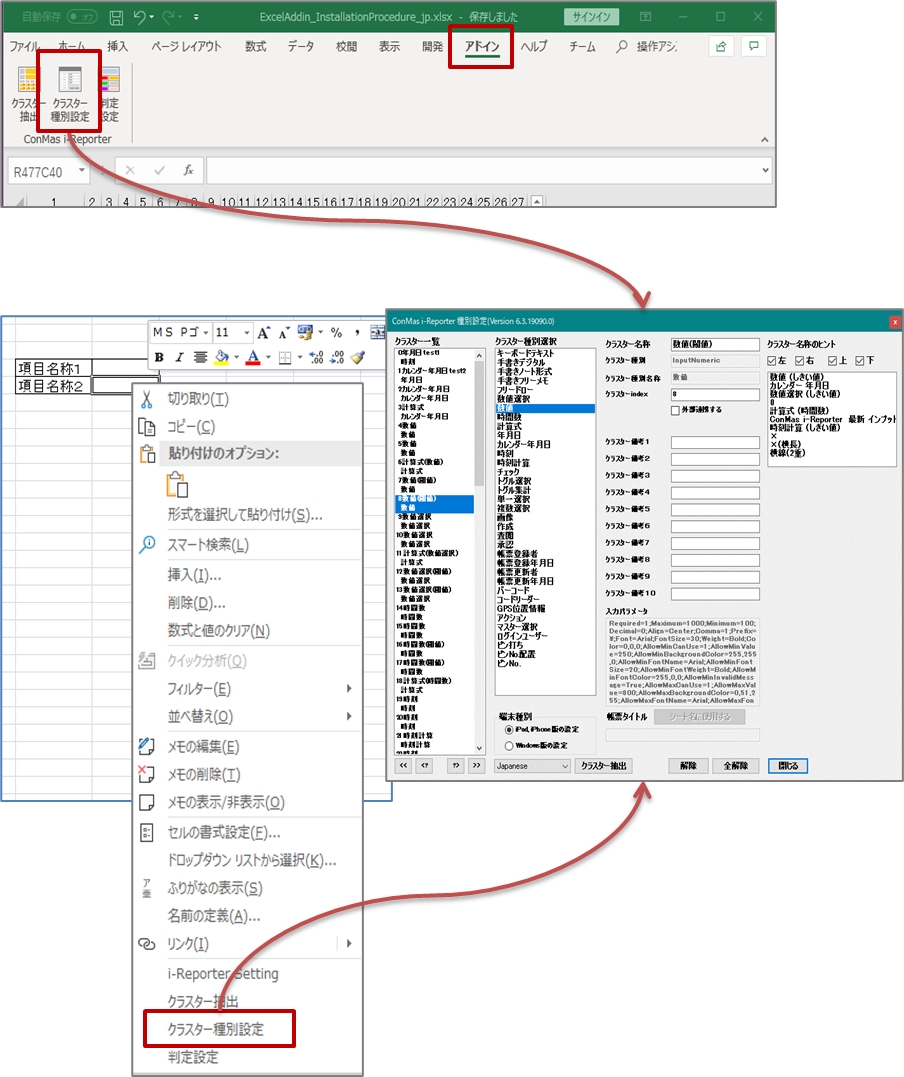Screen dimensions: 904x1077
Task: Click the Save icon in title bar
Action: (x=116, y=17)
